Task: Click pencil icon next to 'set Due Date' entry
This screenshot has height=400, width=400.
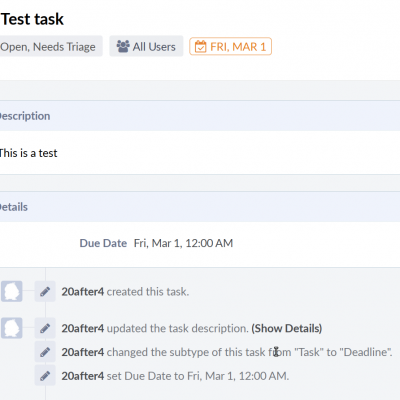Action: [x=45, y=376]
